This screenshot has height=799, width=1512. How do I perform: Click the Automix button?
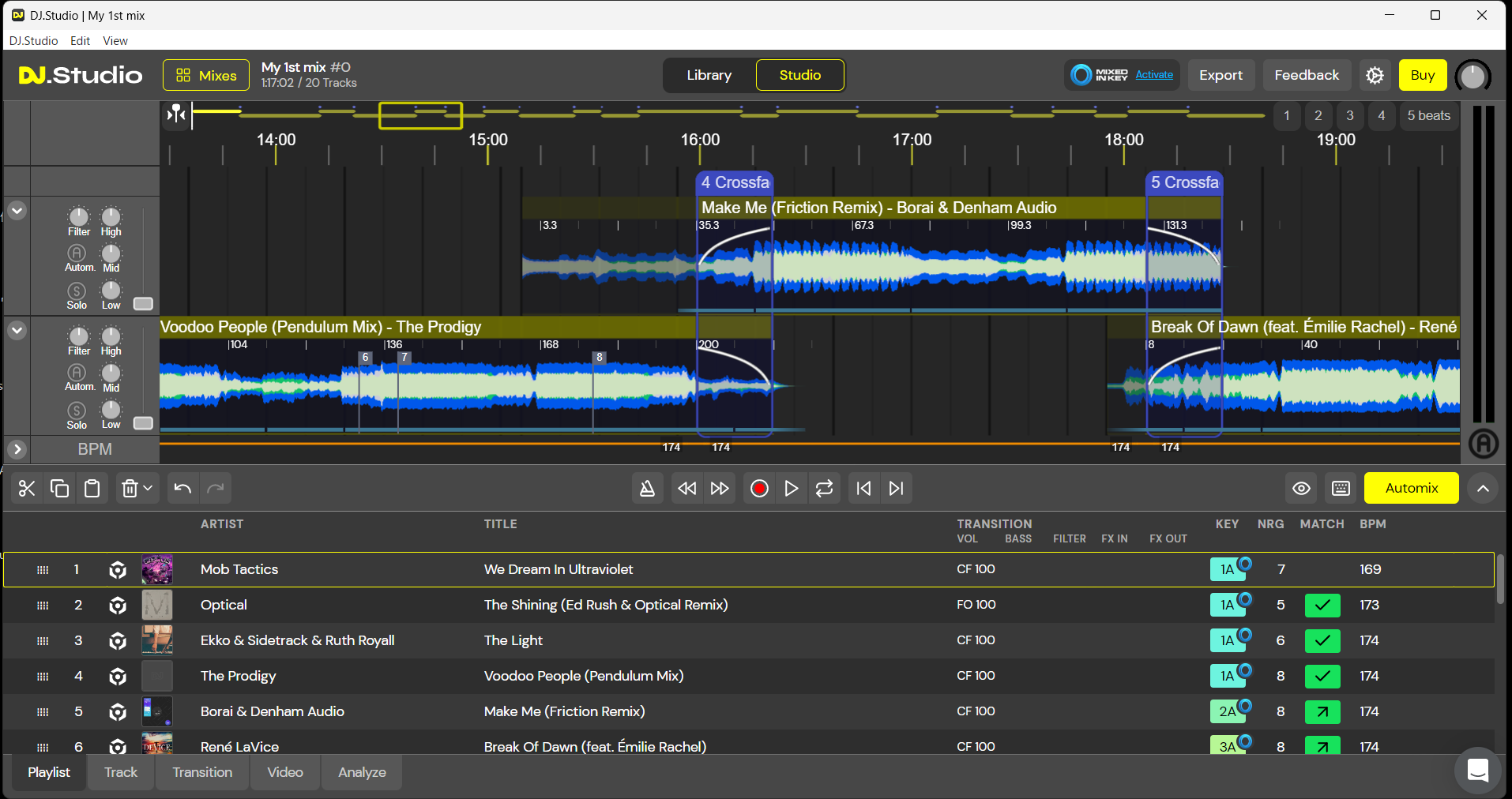[x=1411, y=489]
